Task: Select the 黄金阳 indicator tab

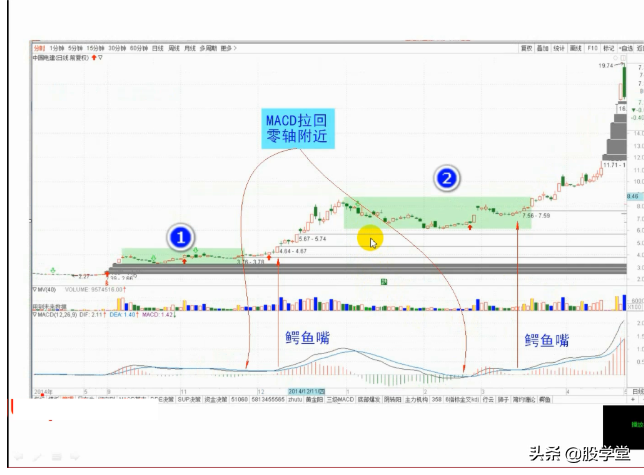Action: coord(314,399)
